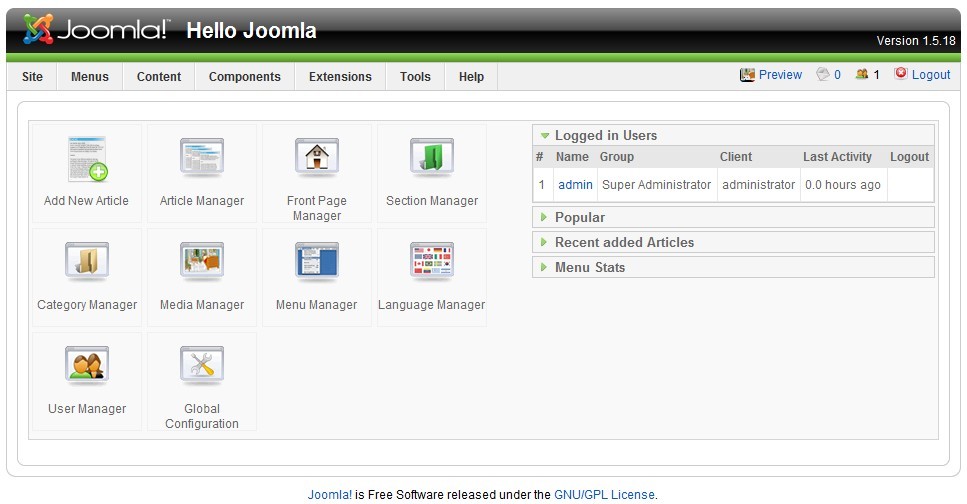967x504 pixels.
Task: Open the Tools menu
Action: click(x=415, y=76)
